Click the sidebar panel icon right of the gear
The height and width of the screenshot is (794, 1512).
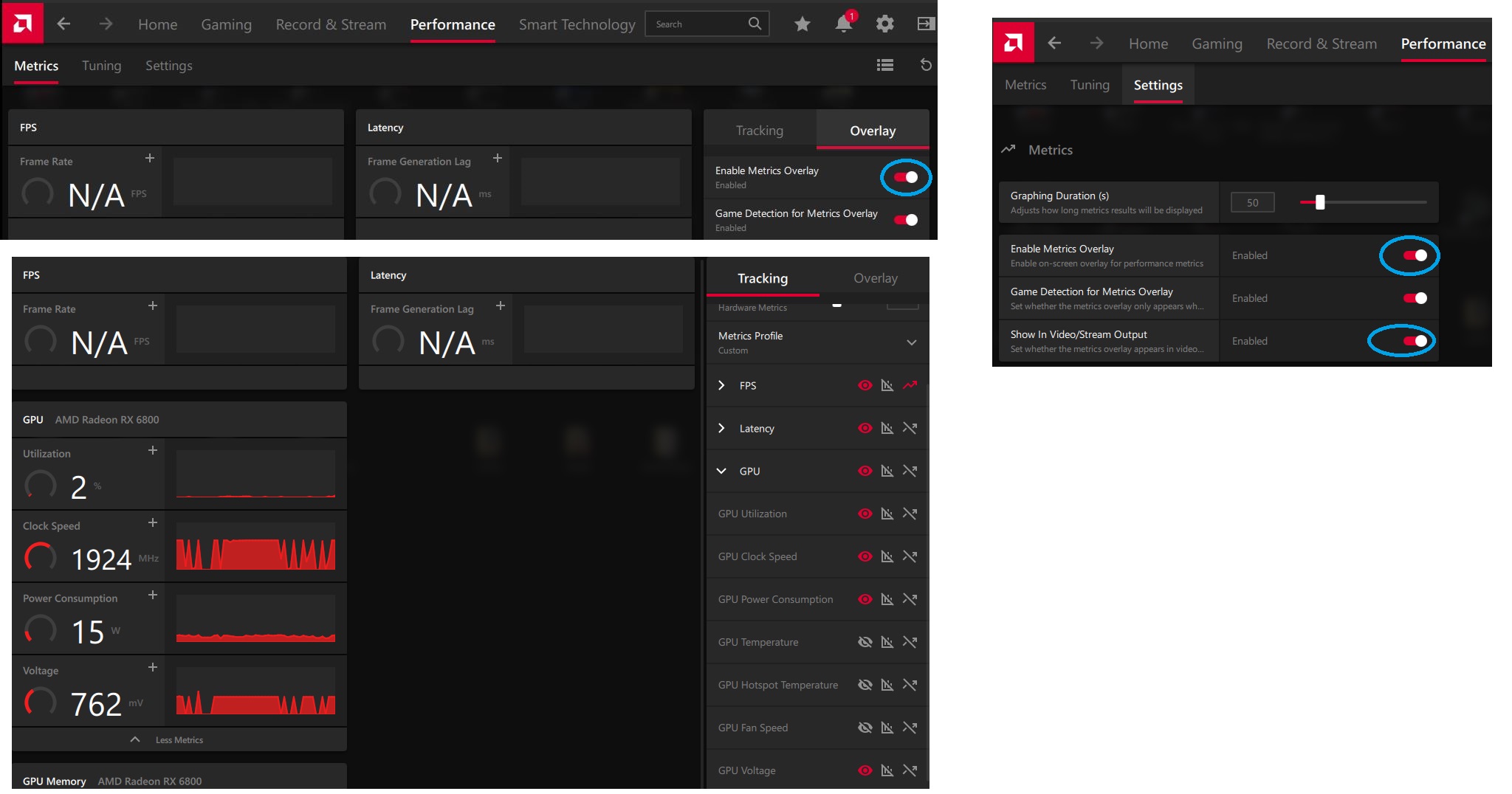coord(925,24)
